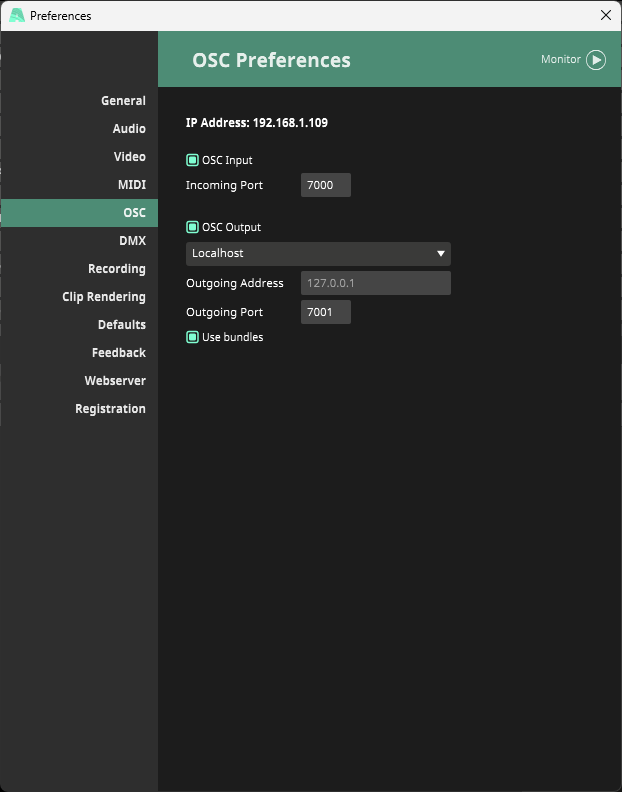
Task: Click the IP Address 192.168.1.109 text
Action: [x=257, y=123]
